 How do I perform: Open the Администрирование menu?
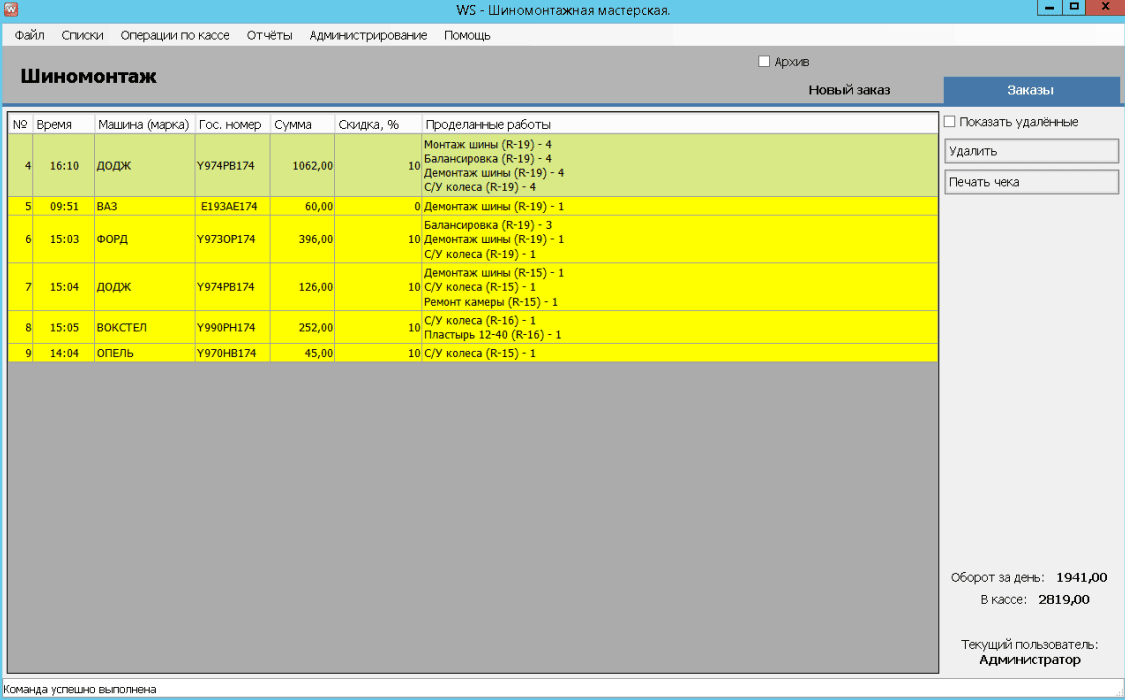(368, 35)
